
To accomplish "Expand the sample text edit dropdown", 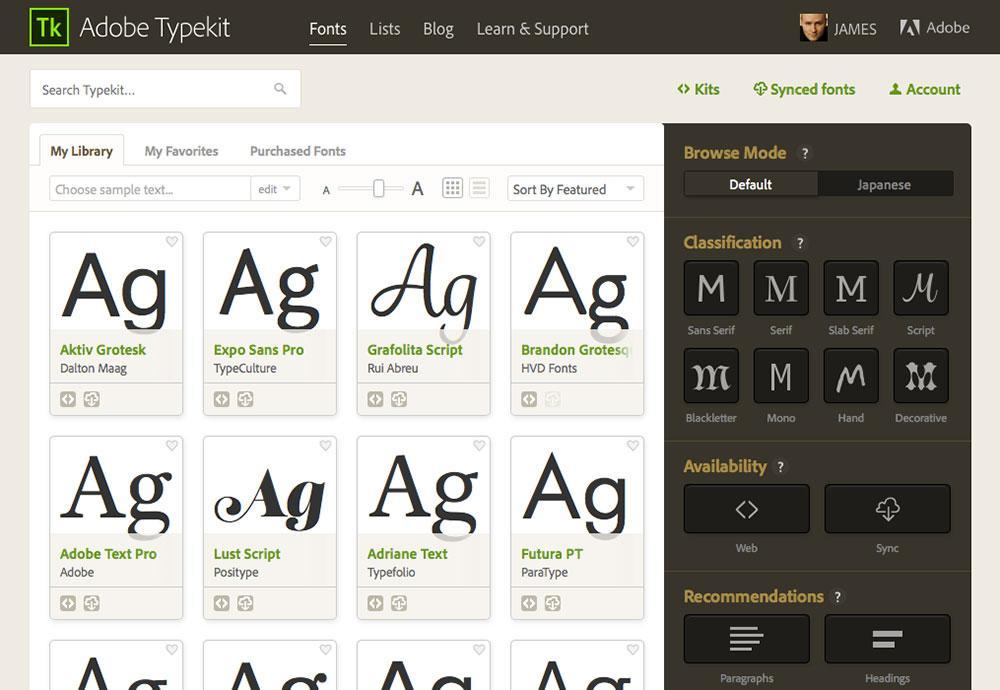I will (x=275, y=189).
